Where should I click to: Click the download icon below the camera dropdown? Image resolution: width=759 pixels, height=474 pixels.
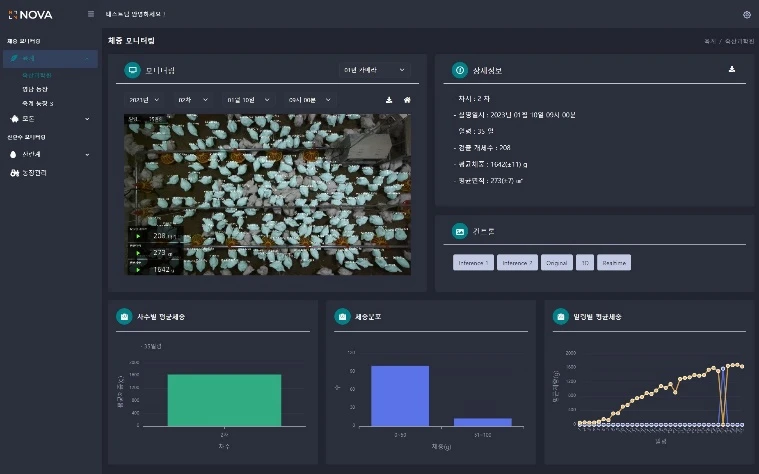(x=389, y=100)
